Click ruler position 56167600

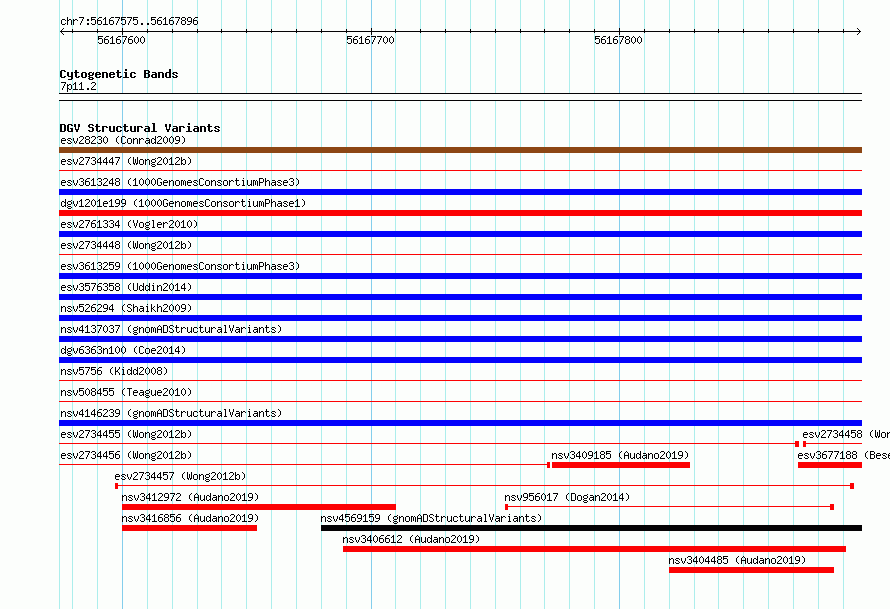121,40
